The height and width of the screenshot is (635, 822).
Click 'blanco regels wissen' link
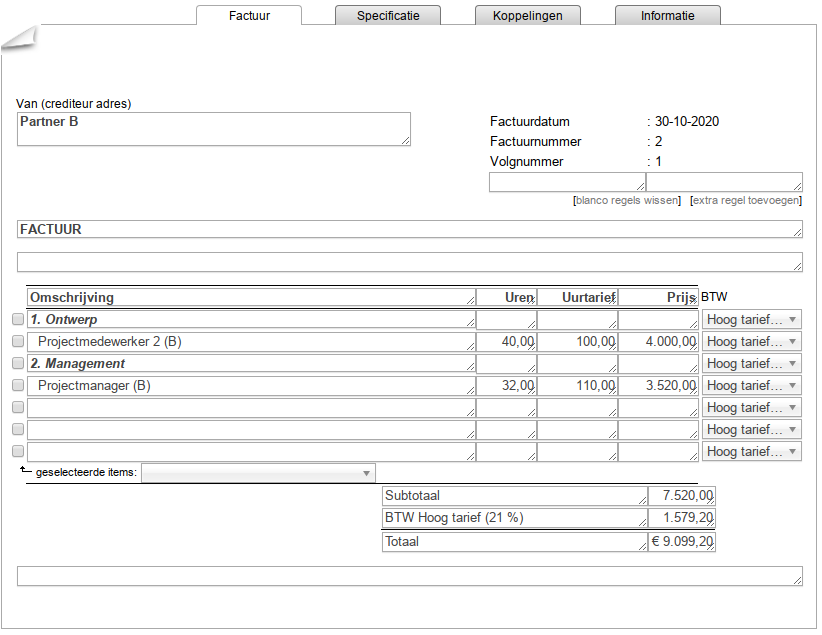(626, 201)
